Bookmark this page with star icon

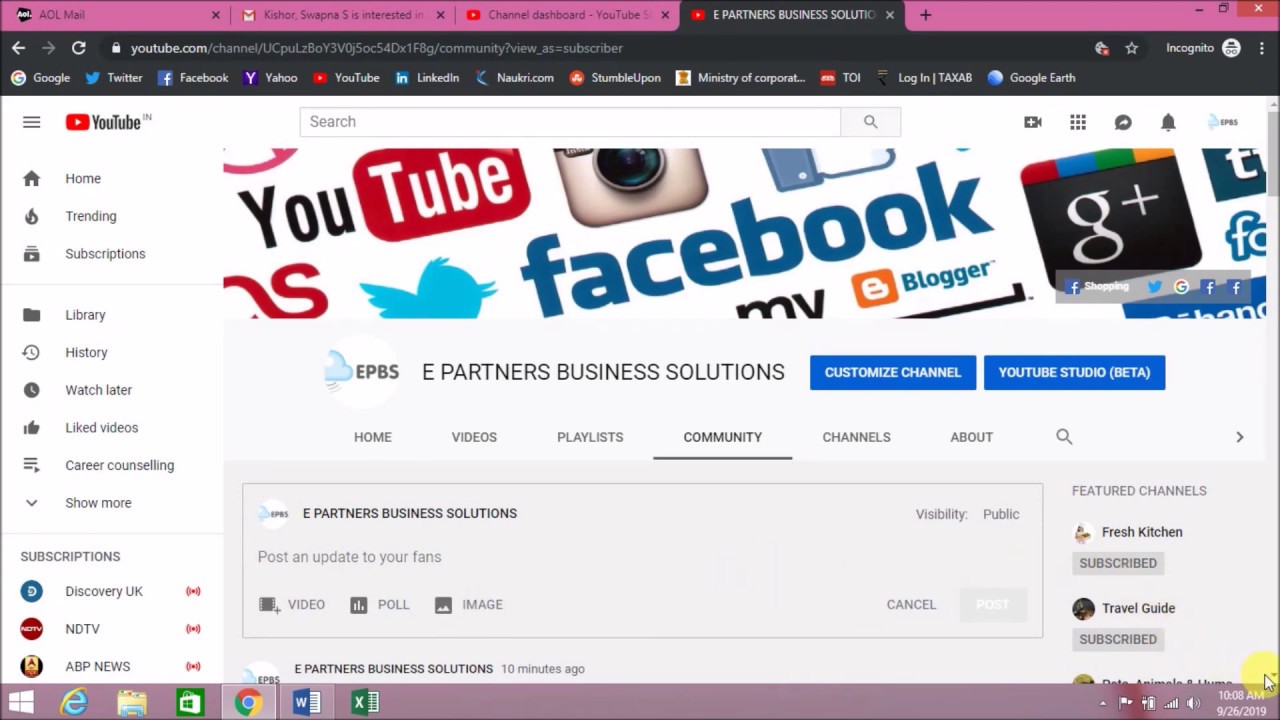[x=1131, y=48]
